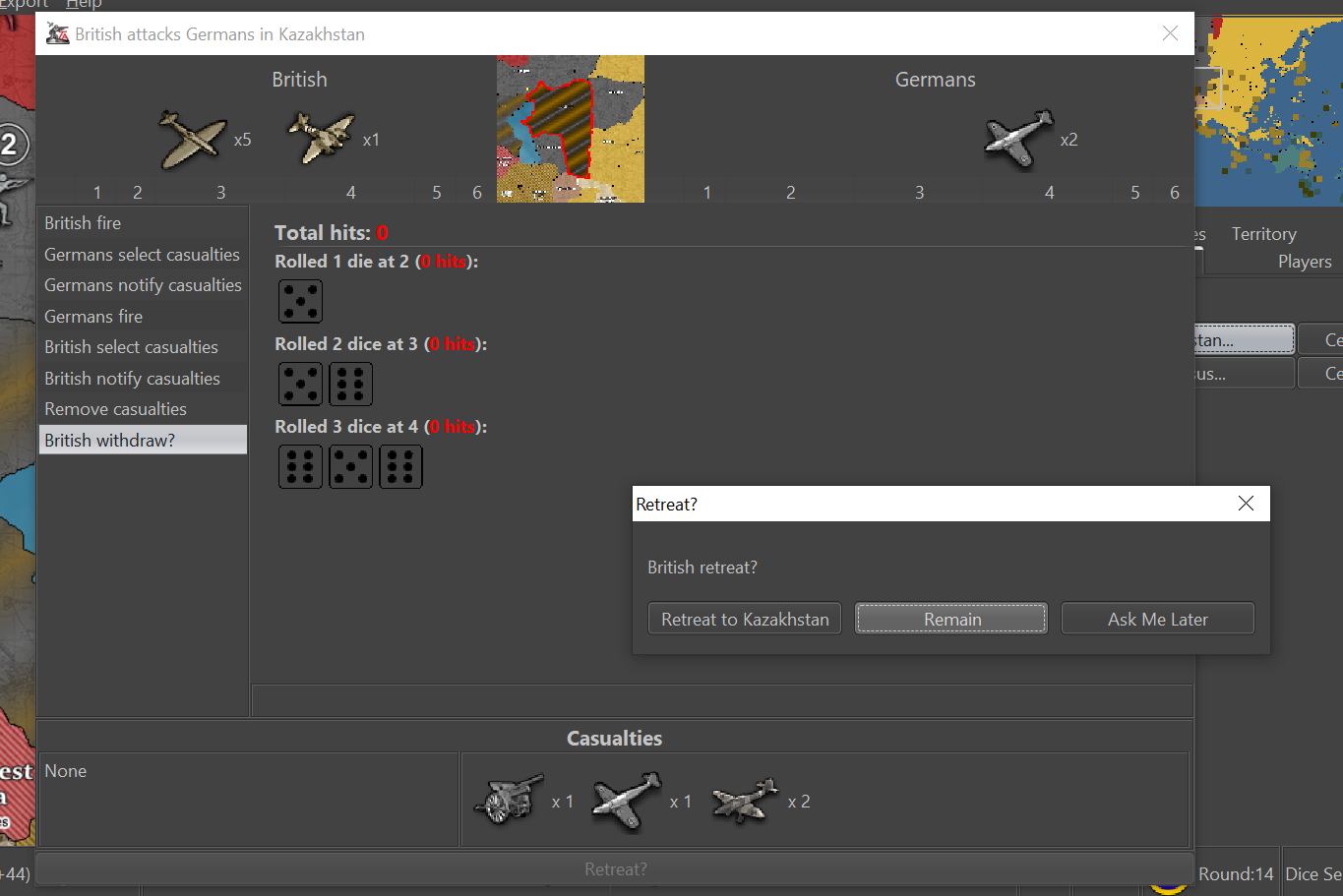Click the battle window title bar icon
Screen dimensions: 1343x896
[58, 34]
